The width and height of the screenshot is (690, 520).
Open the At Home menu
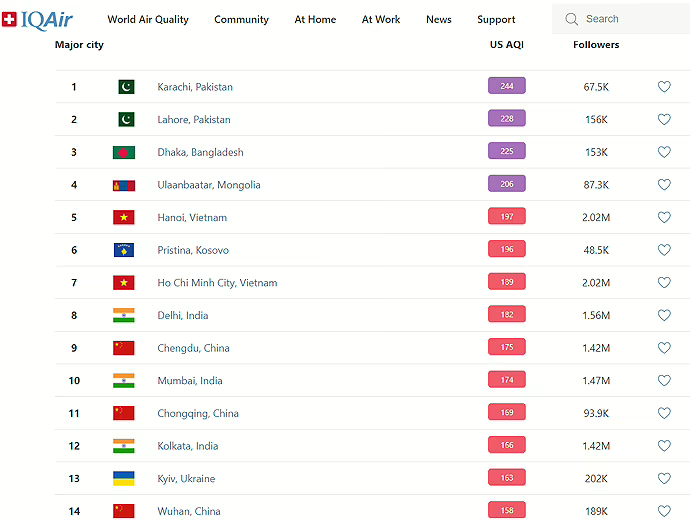(x=315, y=19)
